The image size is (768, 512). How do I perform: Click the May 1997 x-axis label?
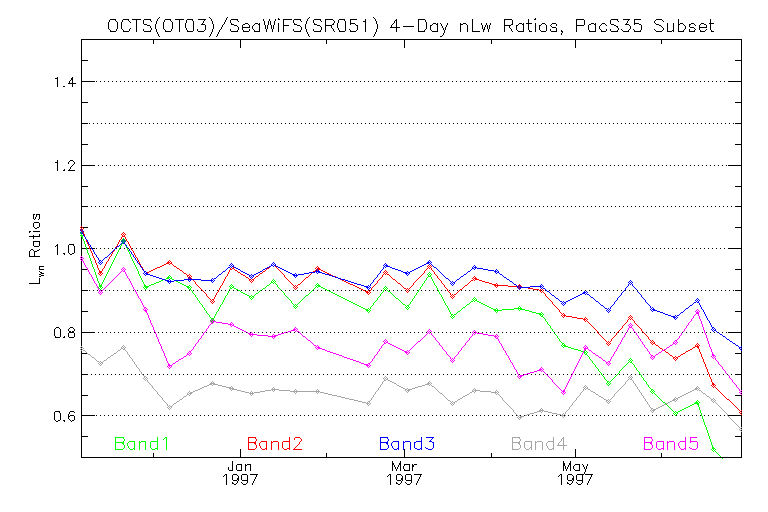[x=575, y=473]
